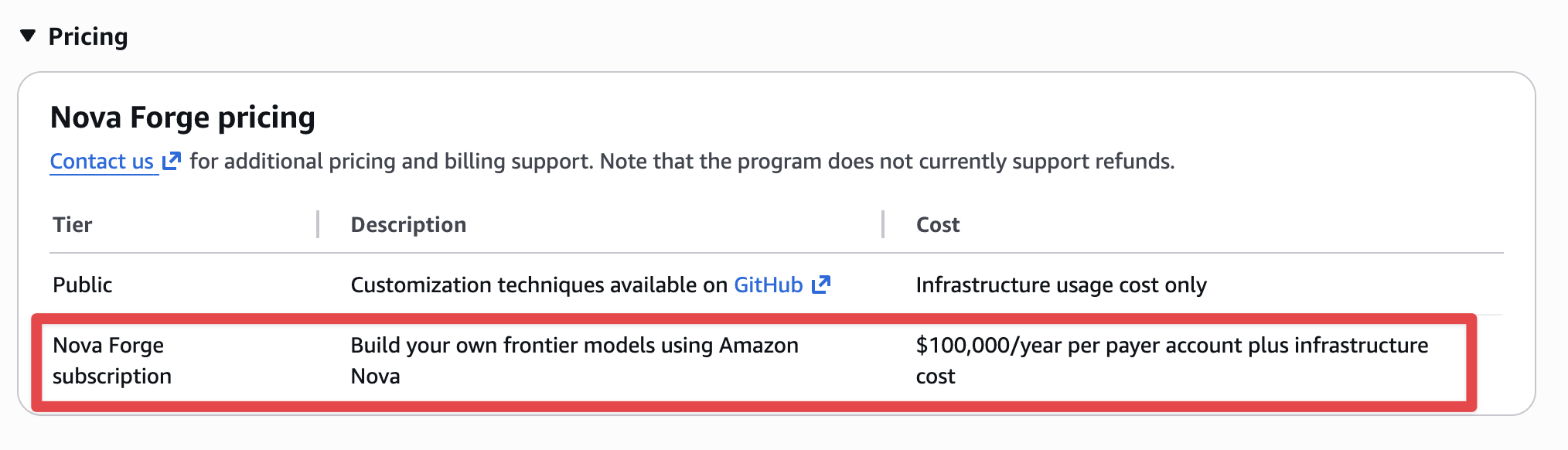The width and height of the screenshot is (1568, 450).
Task: Click external-link icon beside Contact us
Action: [x=172, y=161]
